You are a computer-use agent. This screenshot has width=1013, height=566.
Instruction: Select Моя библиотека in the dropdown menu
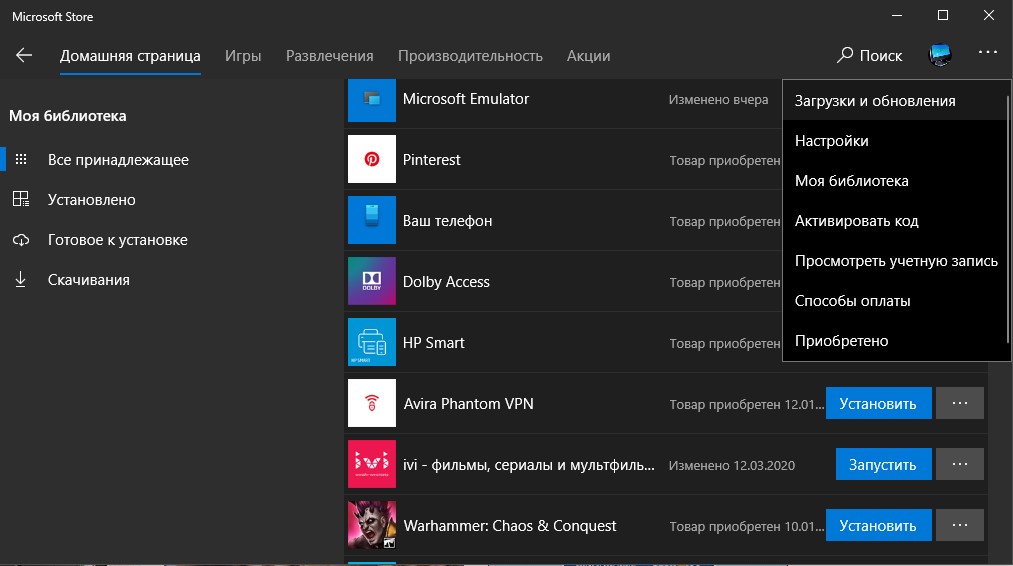point(895,181)
